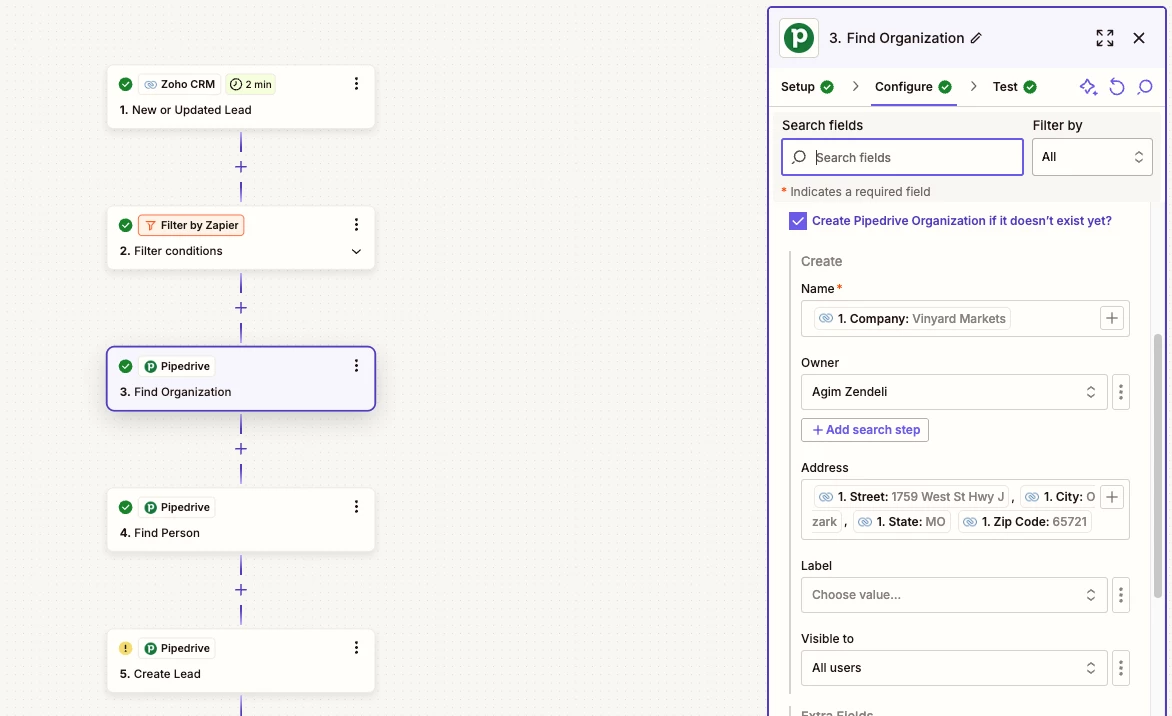This screenshot has height=716, width=1172.
Task: Open the three-dot menu on Create Lead step
Action: 357,647
